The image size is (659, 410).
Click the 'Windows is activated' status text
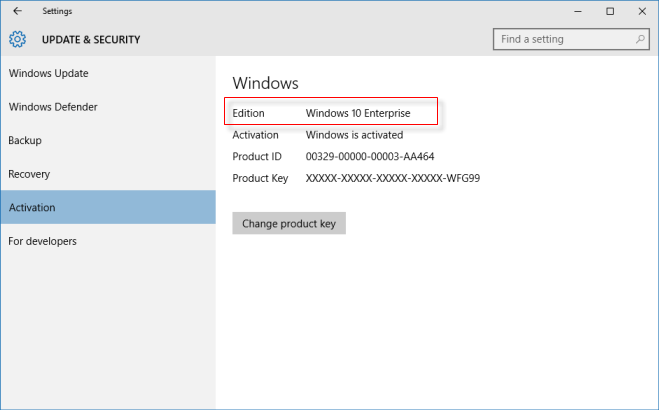click(x=354, y=135)
